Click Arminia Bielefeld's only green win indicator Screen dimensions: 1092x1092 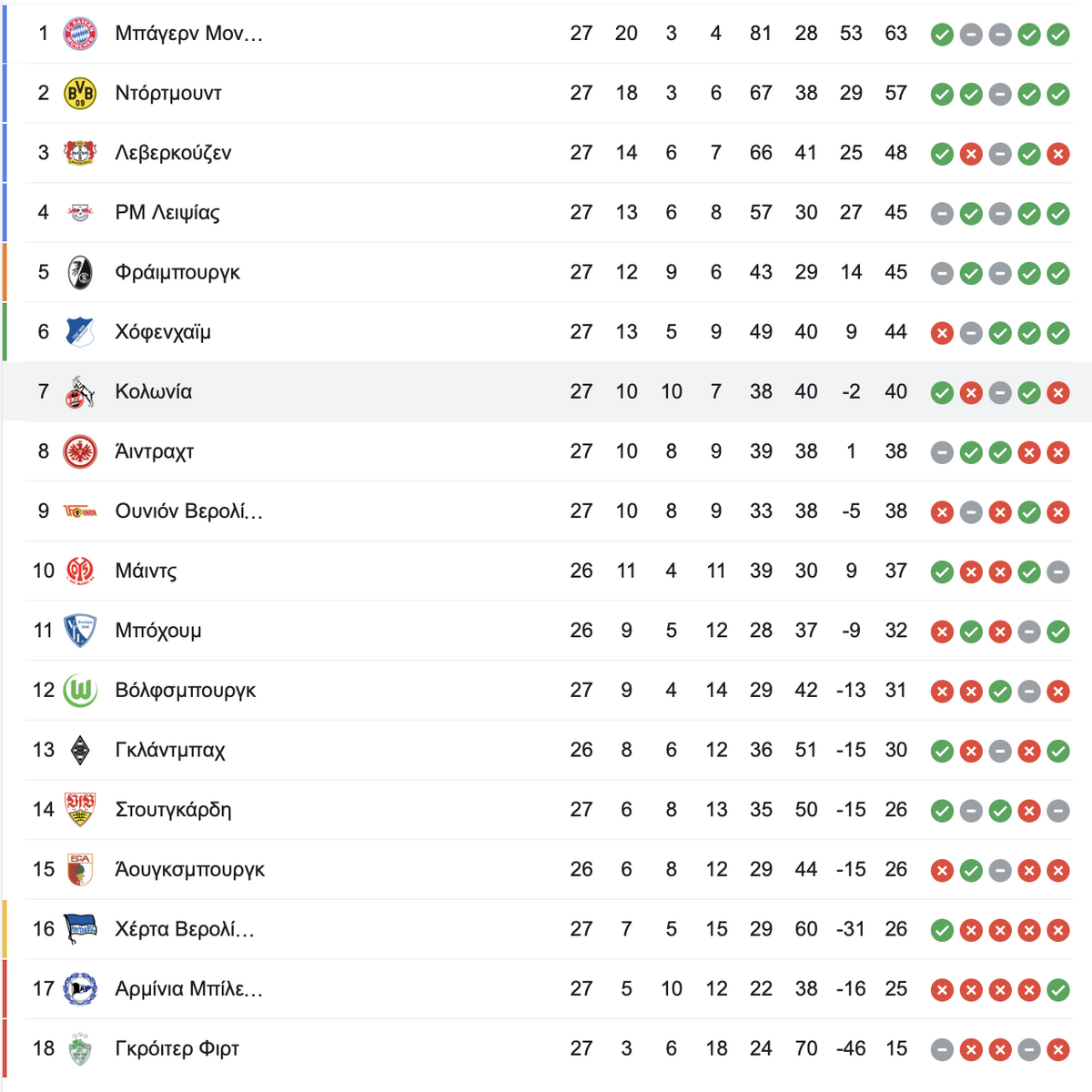point(1058,990)
